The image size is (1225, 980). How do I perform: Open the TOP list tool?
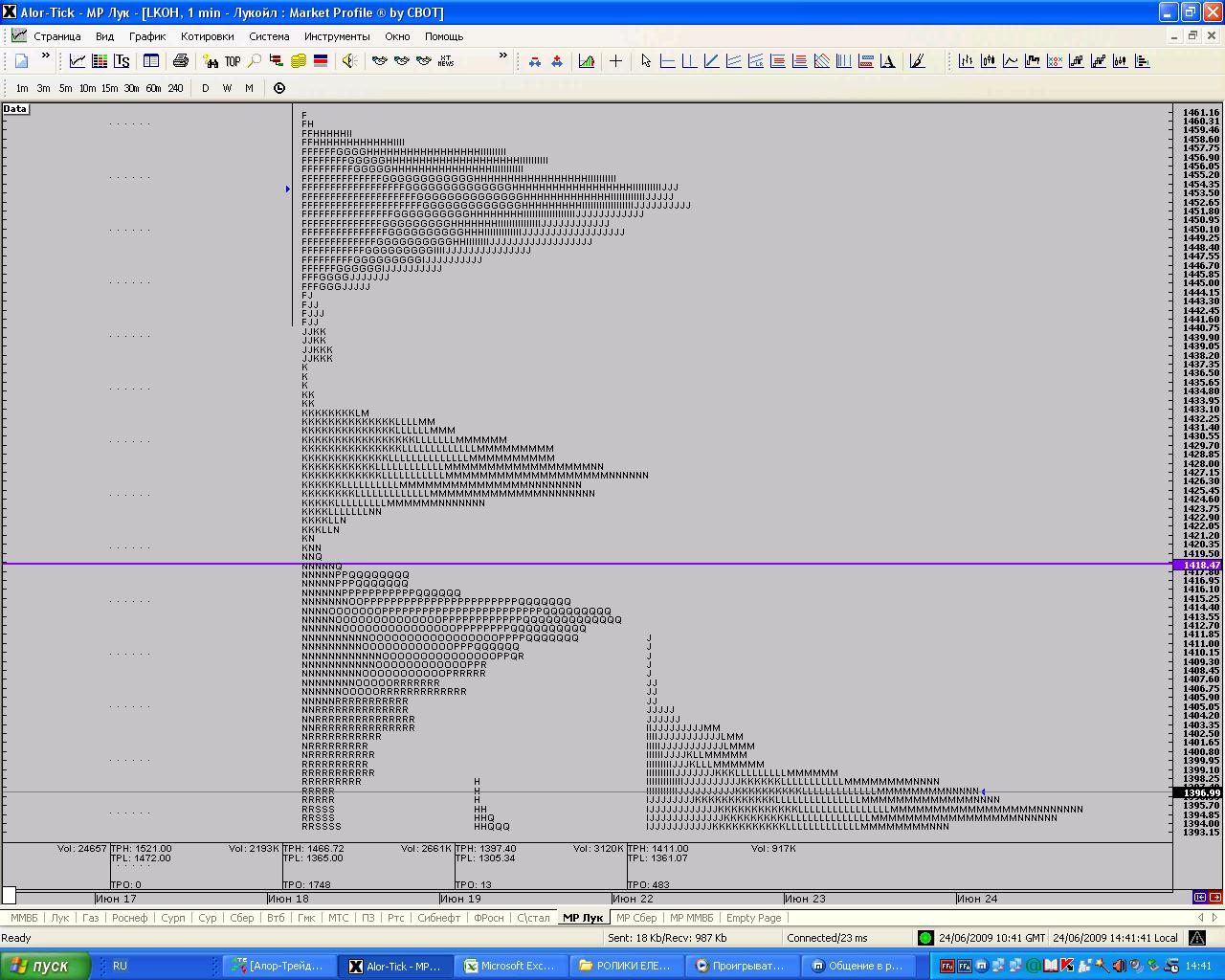pyautogui.click(x=233, y=61)
